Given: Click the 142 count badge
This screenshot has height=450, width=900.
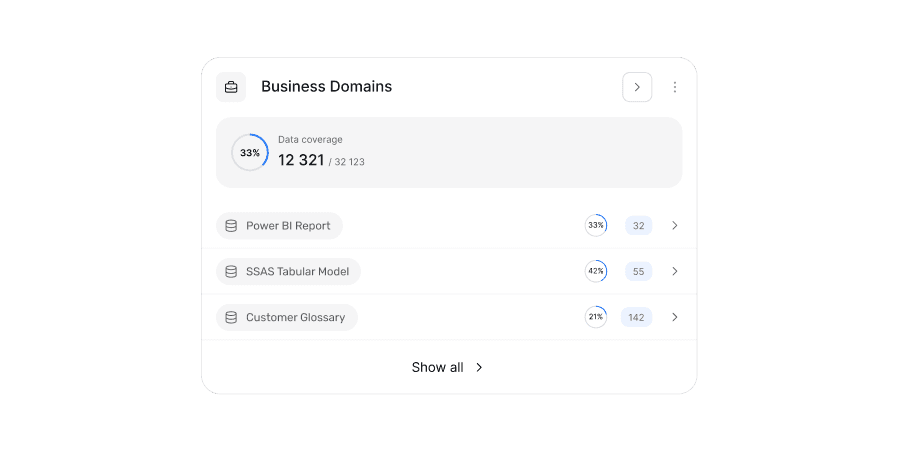Looking at the screenshot, I should tap(636, 318).
